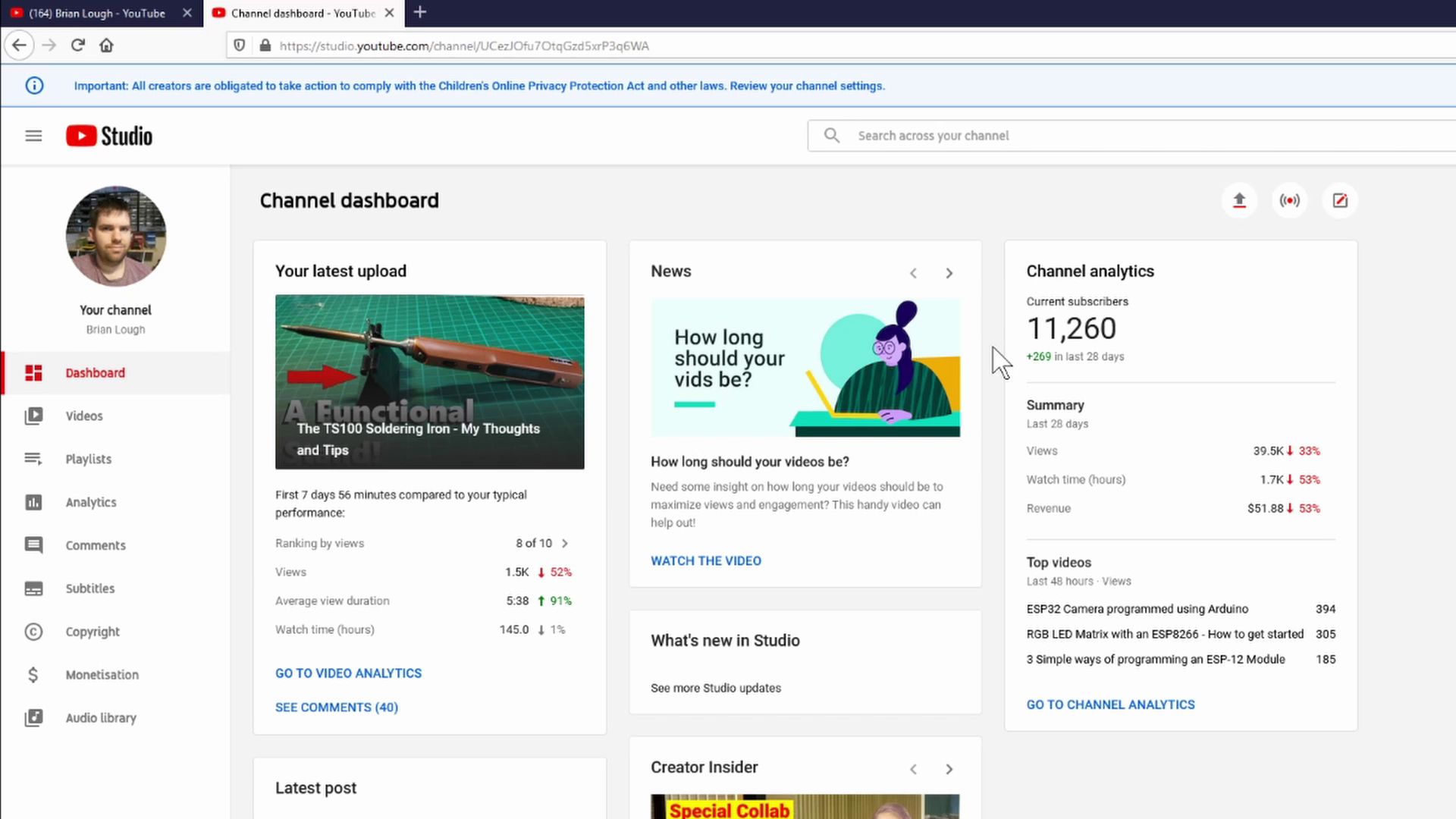Open top video RGB LED Matrix with an ESP8266
This screenshot has height=819, width=1456.
1165,634
